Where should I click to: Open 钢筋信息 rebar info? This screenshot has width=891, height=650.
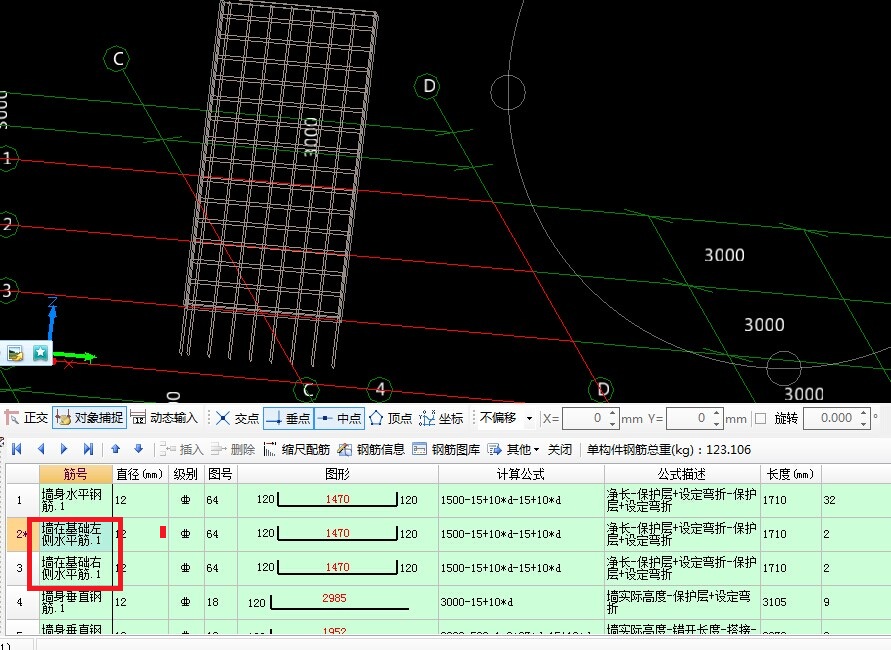click(371, 449)
